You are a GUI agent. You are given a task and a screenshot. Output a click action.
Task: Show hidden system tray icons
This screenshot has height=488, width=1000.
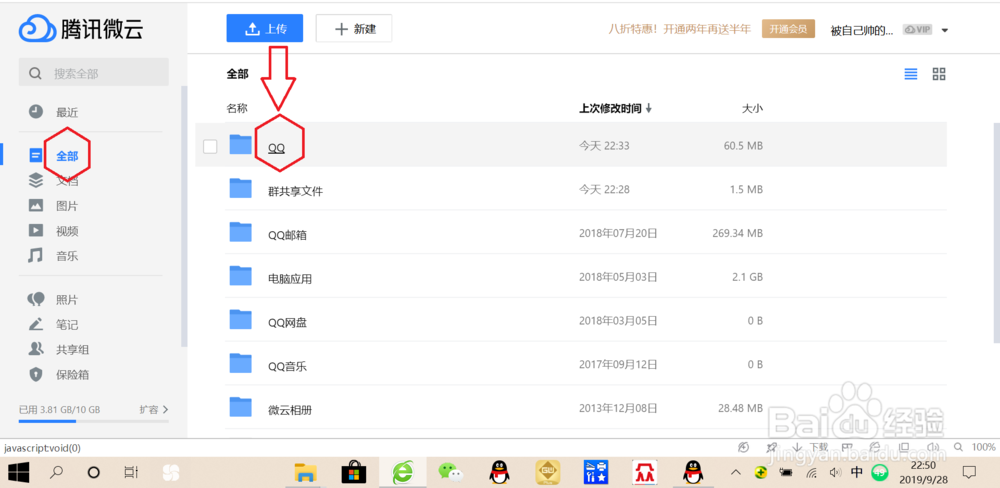tap(736, 473)
